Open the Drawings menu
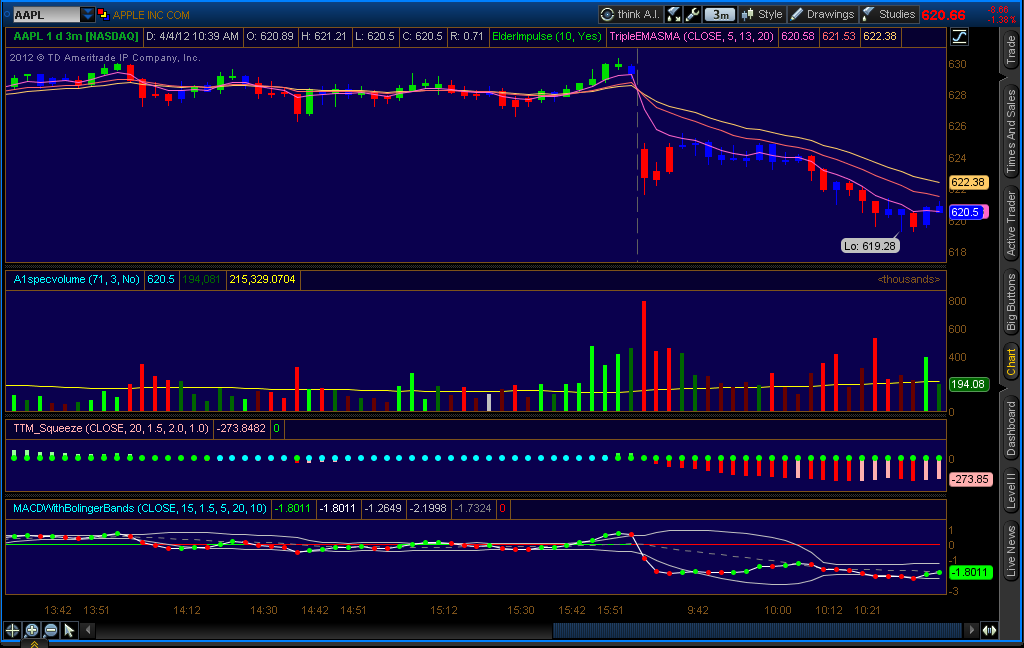 point(822,14)
